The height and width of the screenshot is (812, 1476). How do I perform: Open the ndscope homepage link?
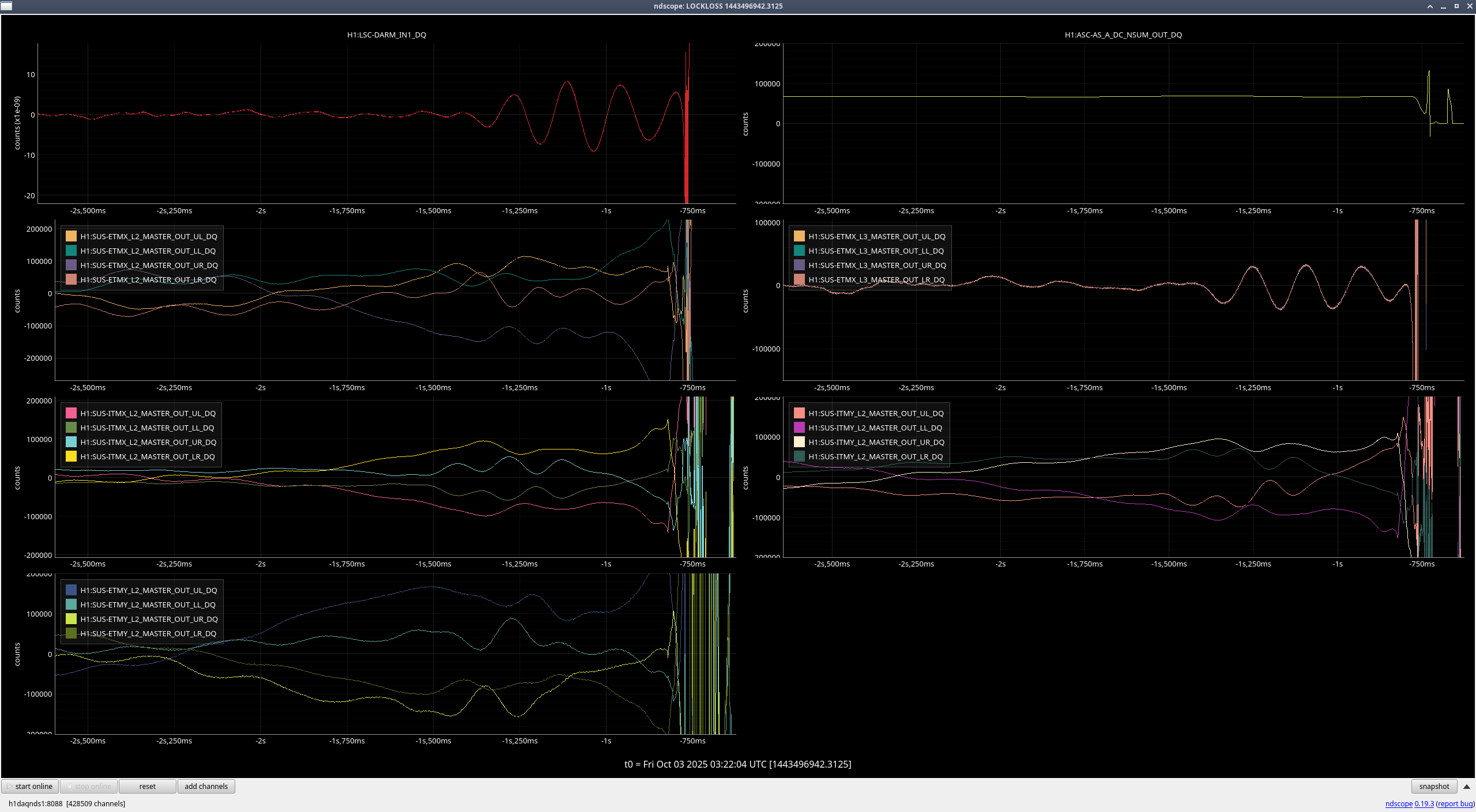click(1398, 803)
